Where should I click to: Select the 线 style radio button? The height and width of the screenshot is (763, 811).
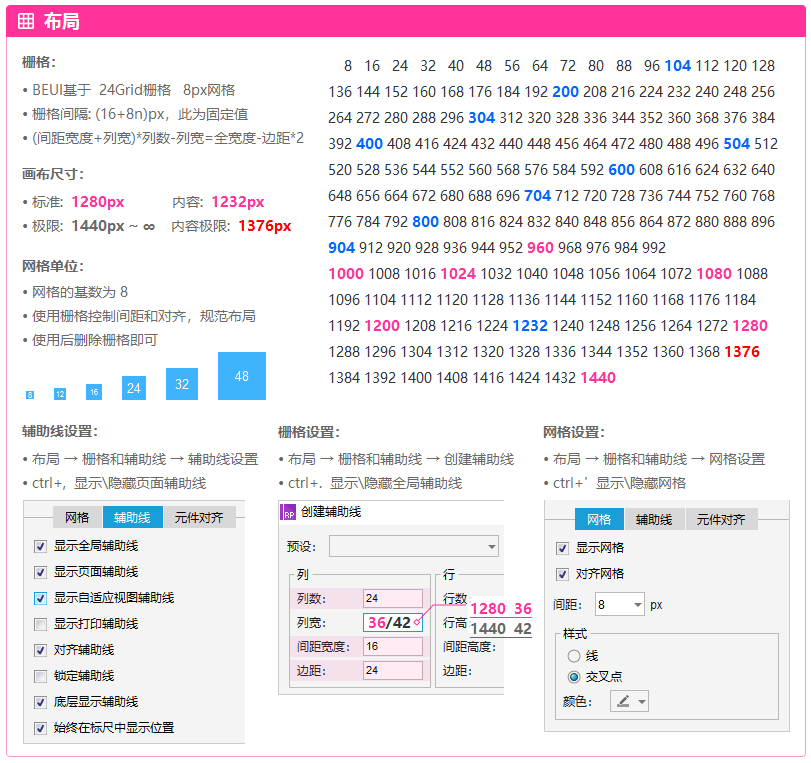[x=574, y=656]
